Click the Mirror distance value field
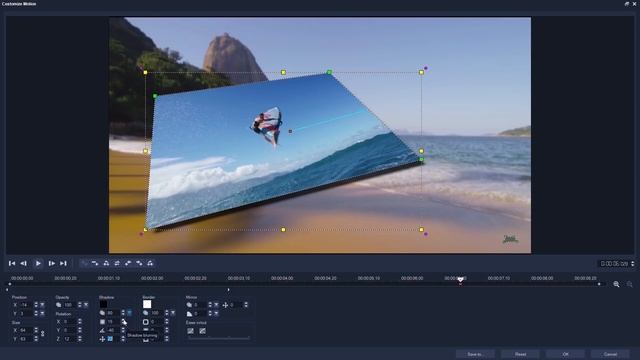 [x=236, y=305]
